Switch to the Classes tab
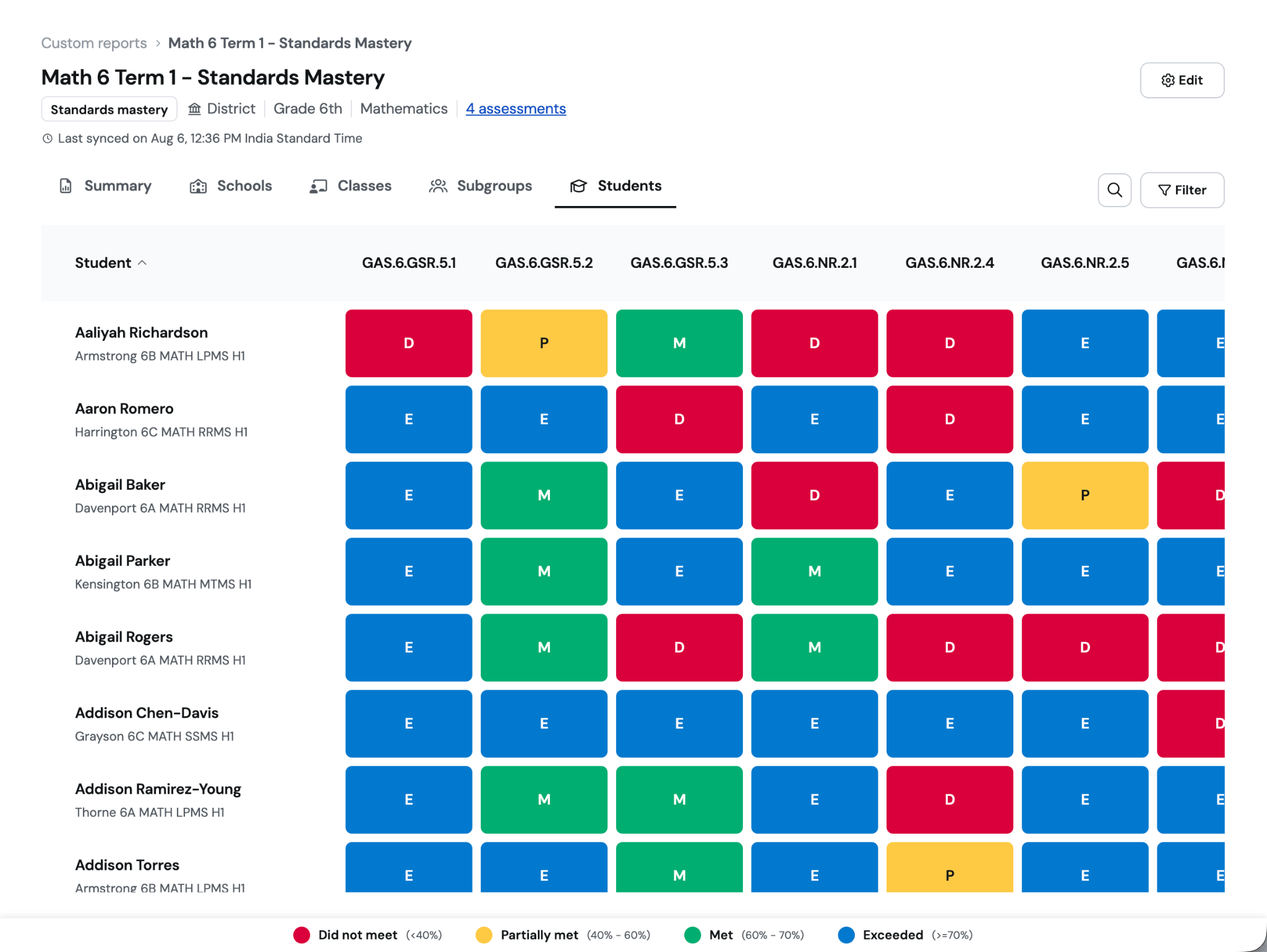1267x952 pixels. click(x=351, y=186)
